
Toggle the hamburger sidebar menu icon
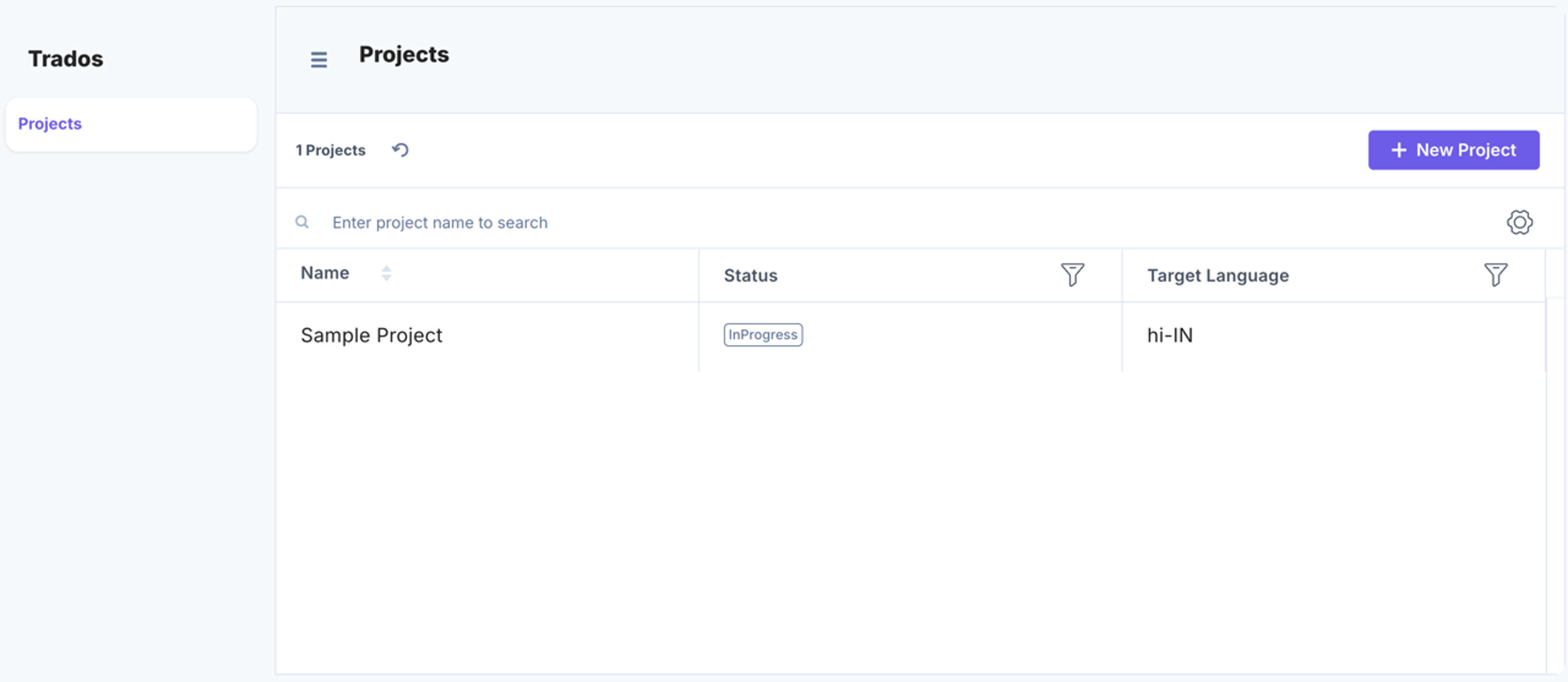318,60
